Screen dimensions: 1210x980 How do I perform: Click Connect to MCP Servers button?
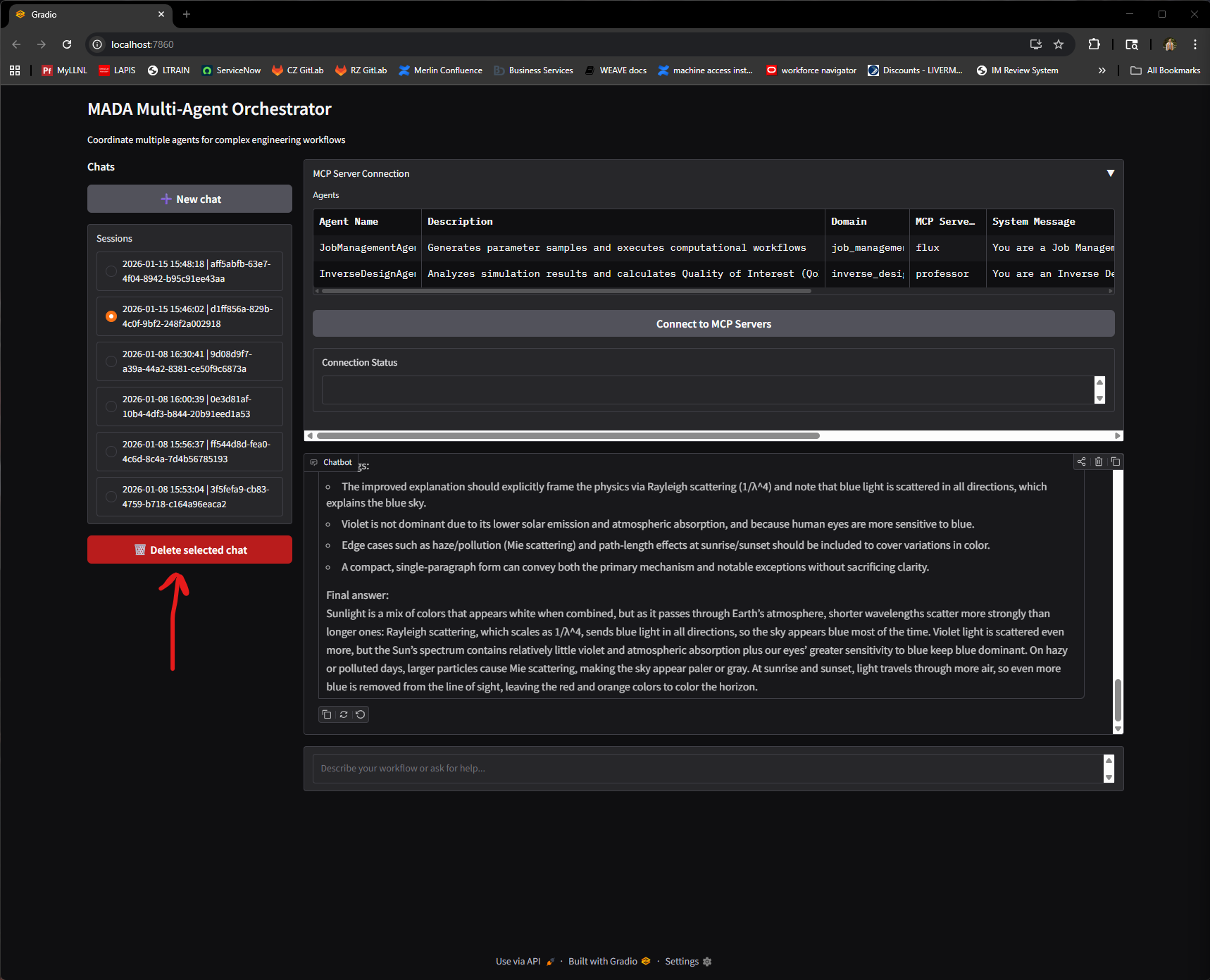[713, 324]
